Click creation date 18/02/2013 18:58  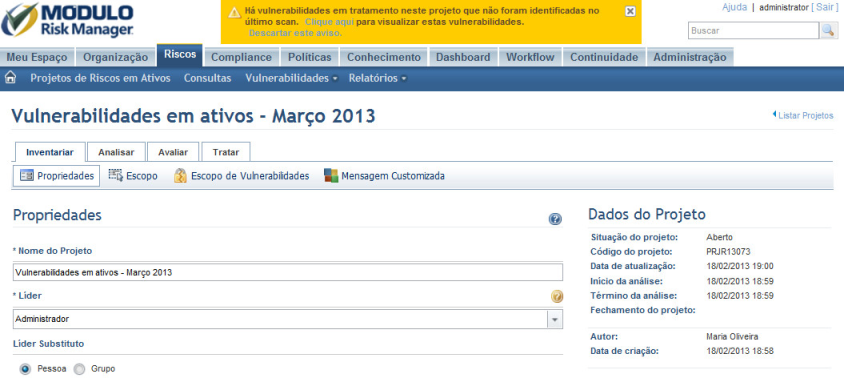pos(740,351)
